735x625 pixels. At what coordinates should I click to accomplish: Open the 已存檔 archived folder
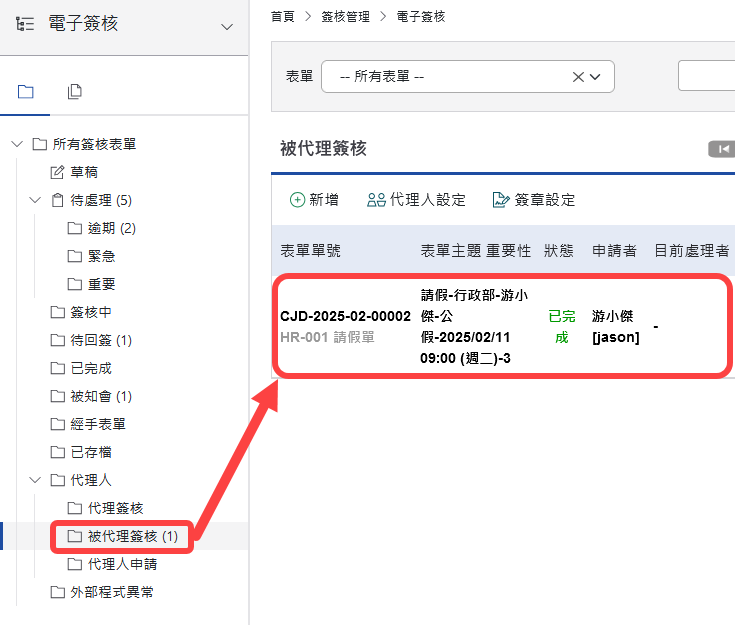pos(81,452)
